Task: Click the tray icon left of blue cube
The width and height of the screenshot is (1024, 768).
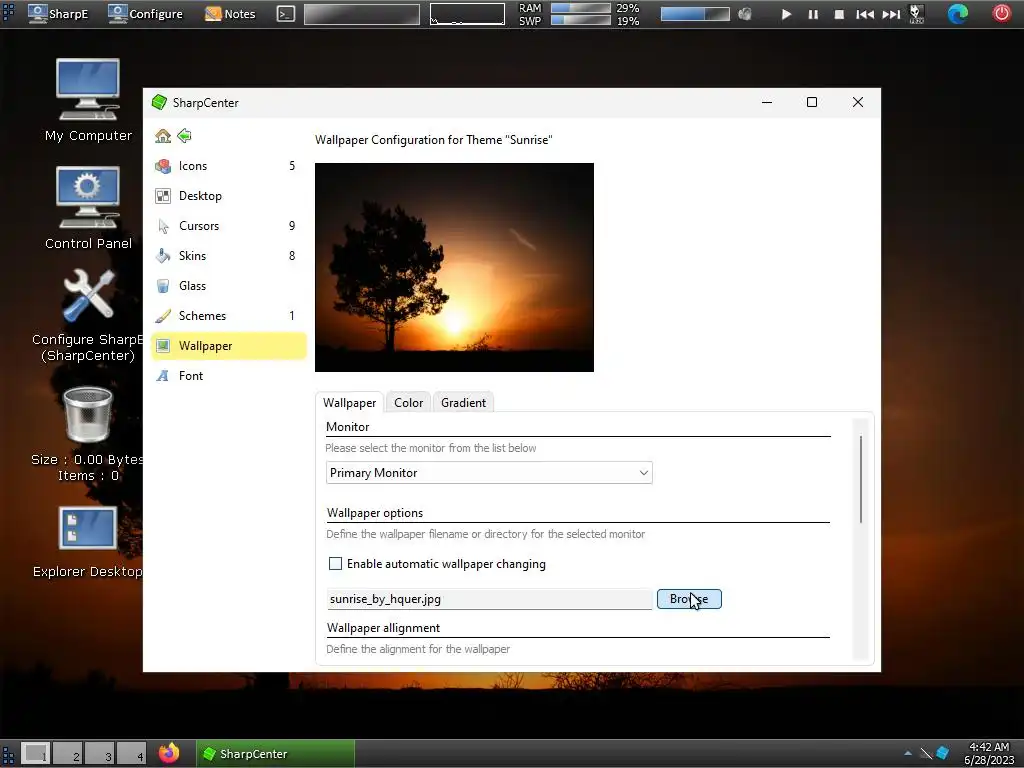Action: coord(925,754)
